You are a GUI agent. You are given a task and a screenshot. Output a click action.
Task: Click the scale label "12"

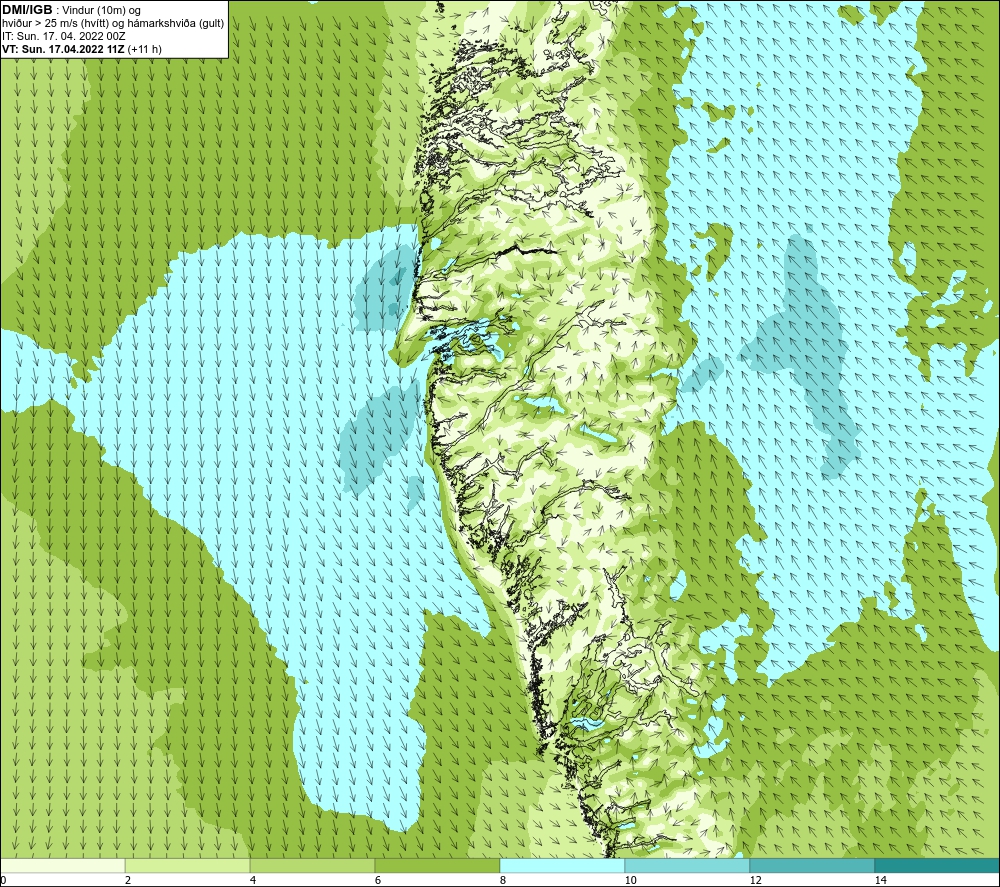756,881
